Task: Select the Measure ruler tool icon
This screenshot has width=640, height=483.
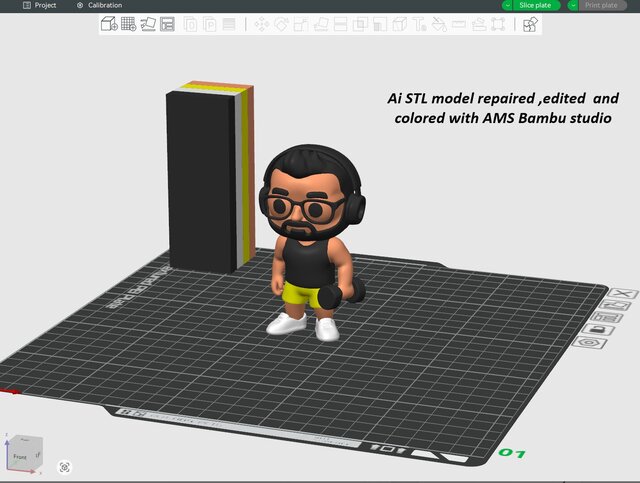Action: (459, 24)
